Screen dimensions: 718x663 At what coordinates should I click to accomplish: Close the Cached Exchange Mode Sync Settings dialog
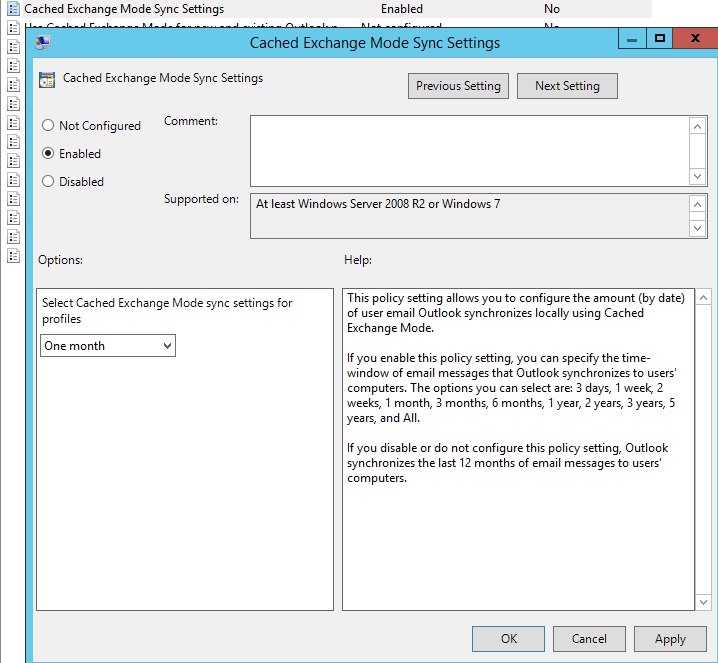tap(695, 38)
